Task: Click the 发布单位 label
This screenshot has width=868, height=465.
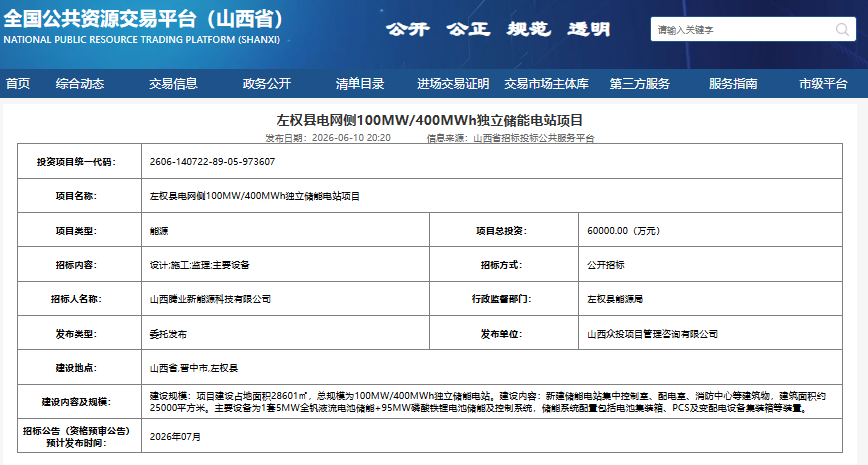Action: 501,334
